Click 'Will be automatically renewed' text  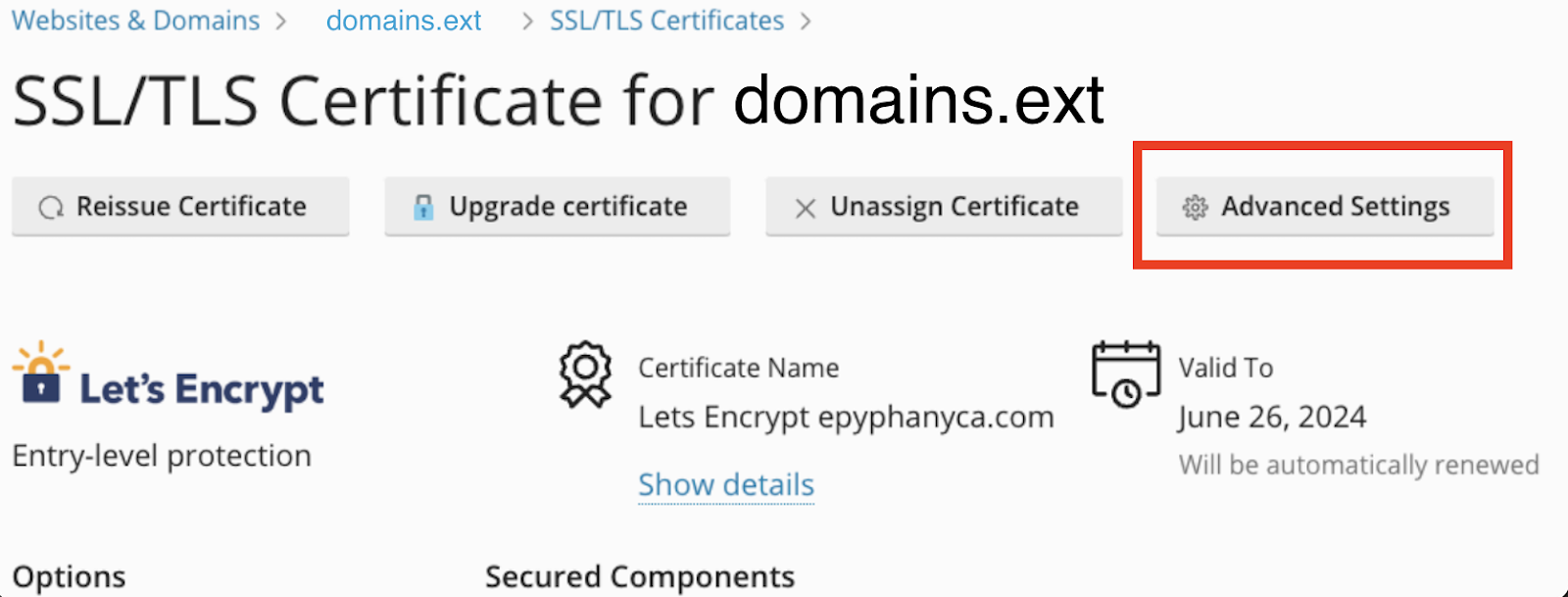(x=1359, y=465)
